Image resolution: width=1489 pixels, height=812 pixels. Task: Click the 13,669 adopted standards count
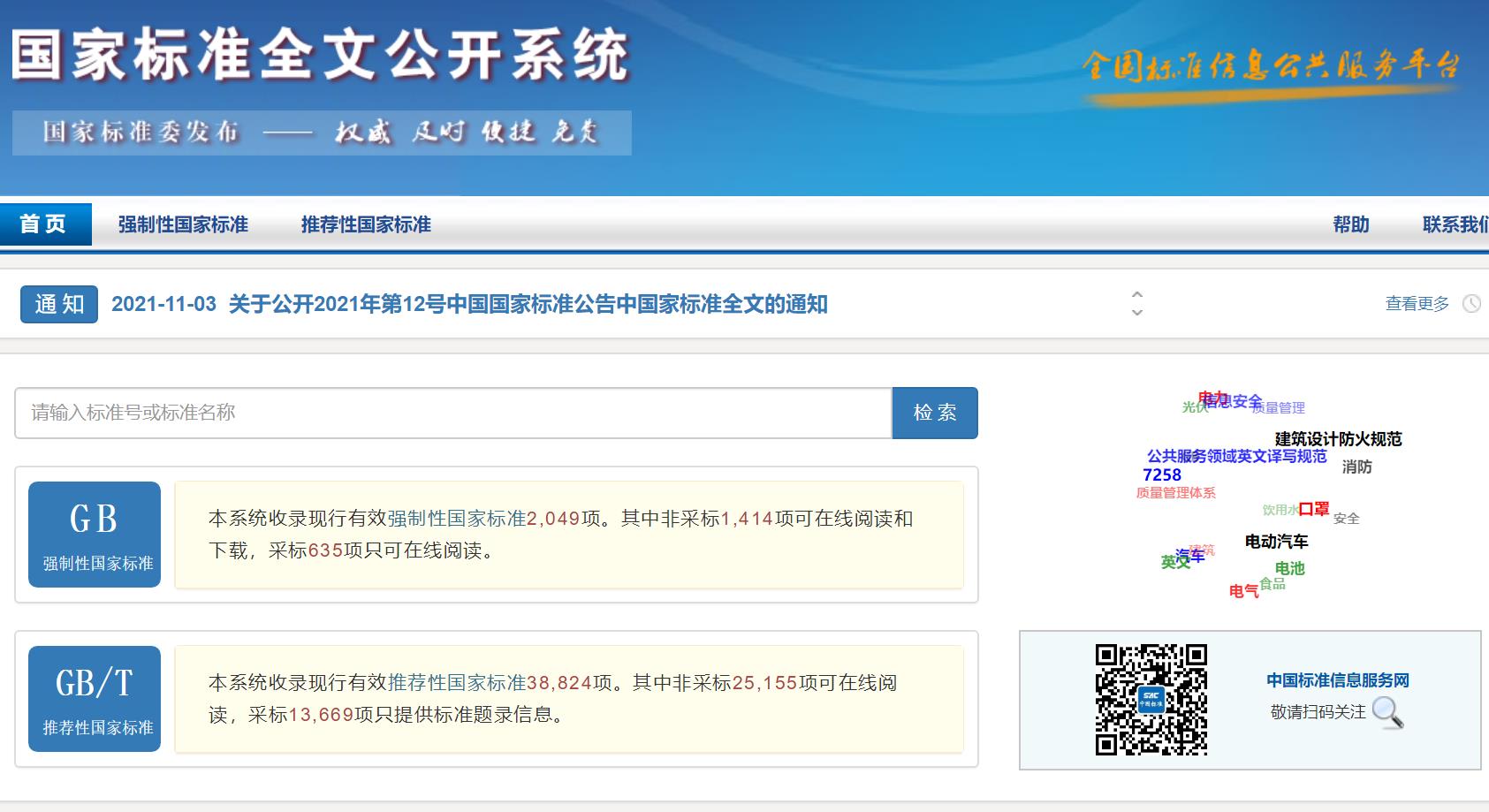[321, 715]
